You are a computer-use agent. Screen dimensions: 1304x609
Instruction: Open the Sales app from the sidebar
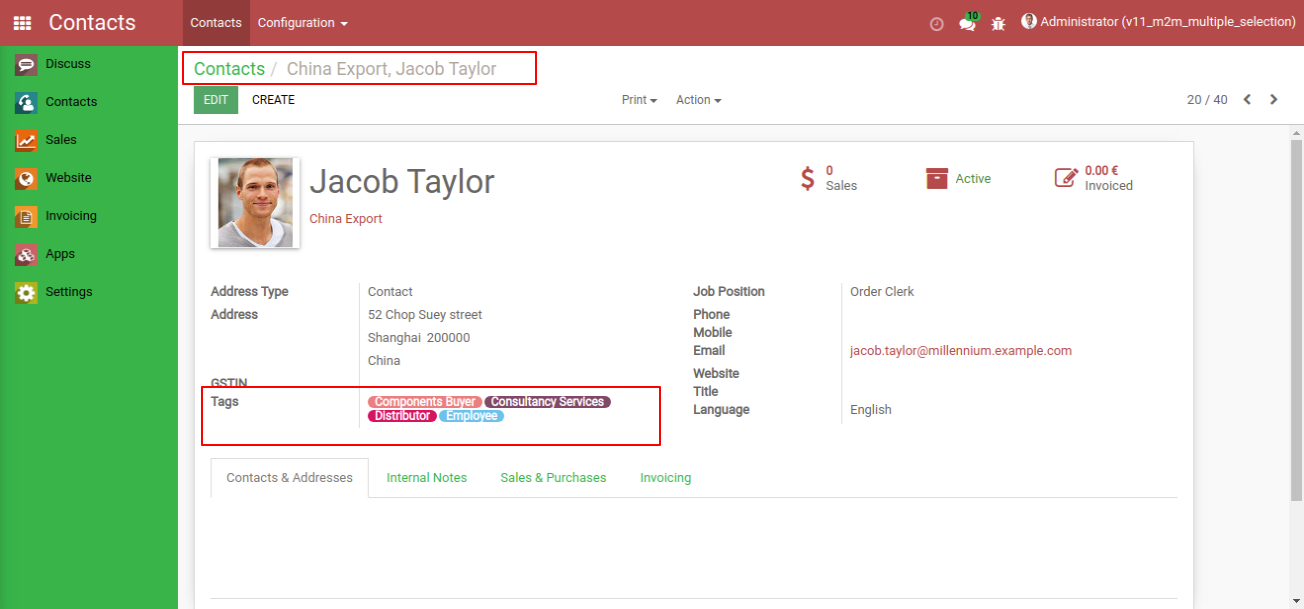62,139
